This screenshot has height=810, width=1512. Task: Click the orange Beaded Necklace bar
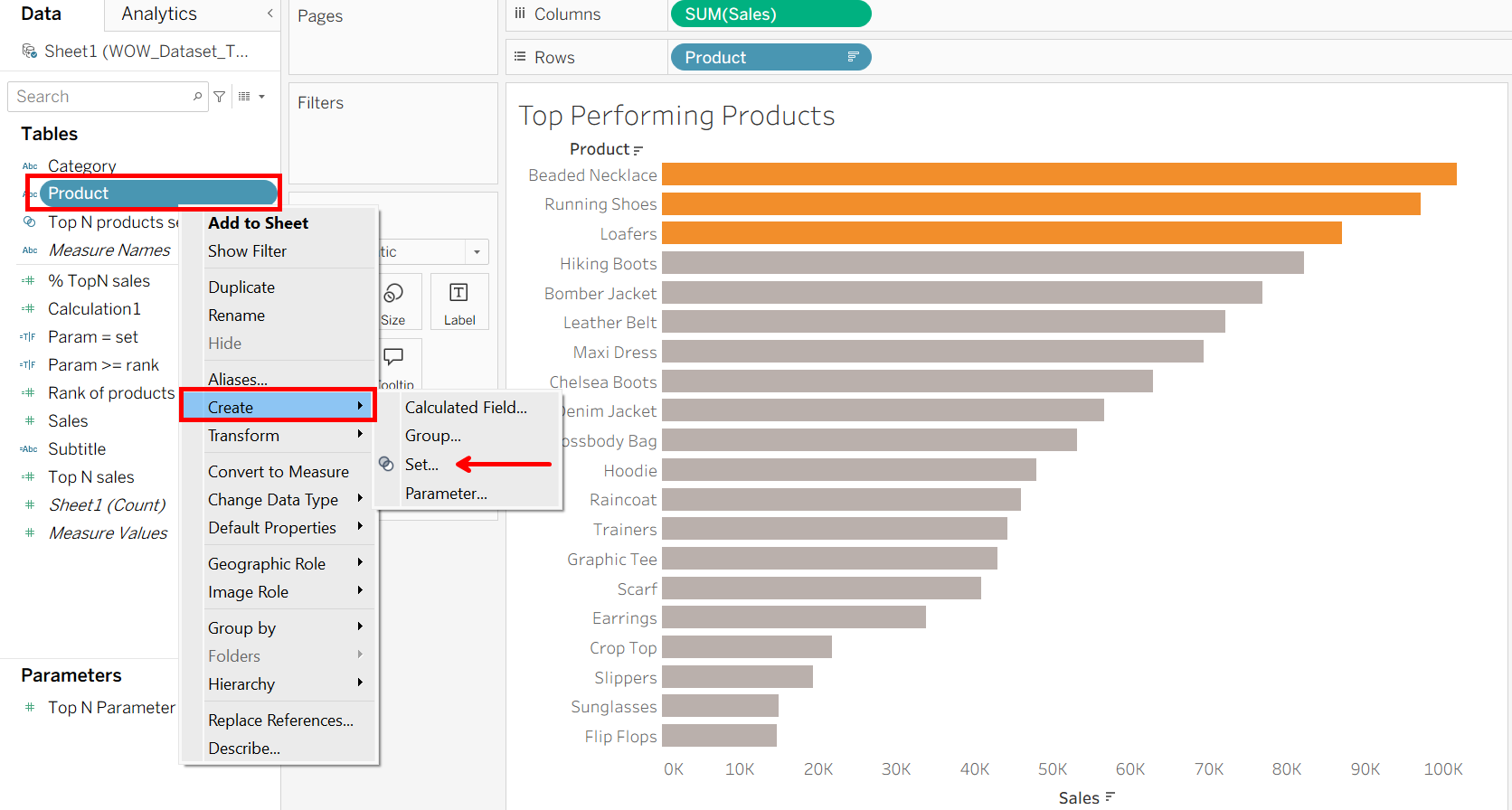pos(1058,174)
